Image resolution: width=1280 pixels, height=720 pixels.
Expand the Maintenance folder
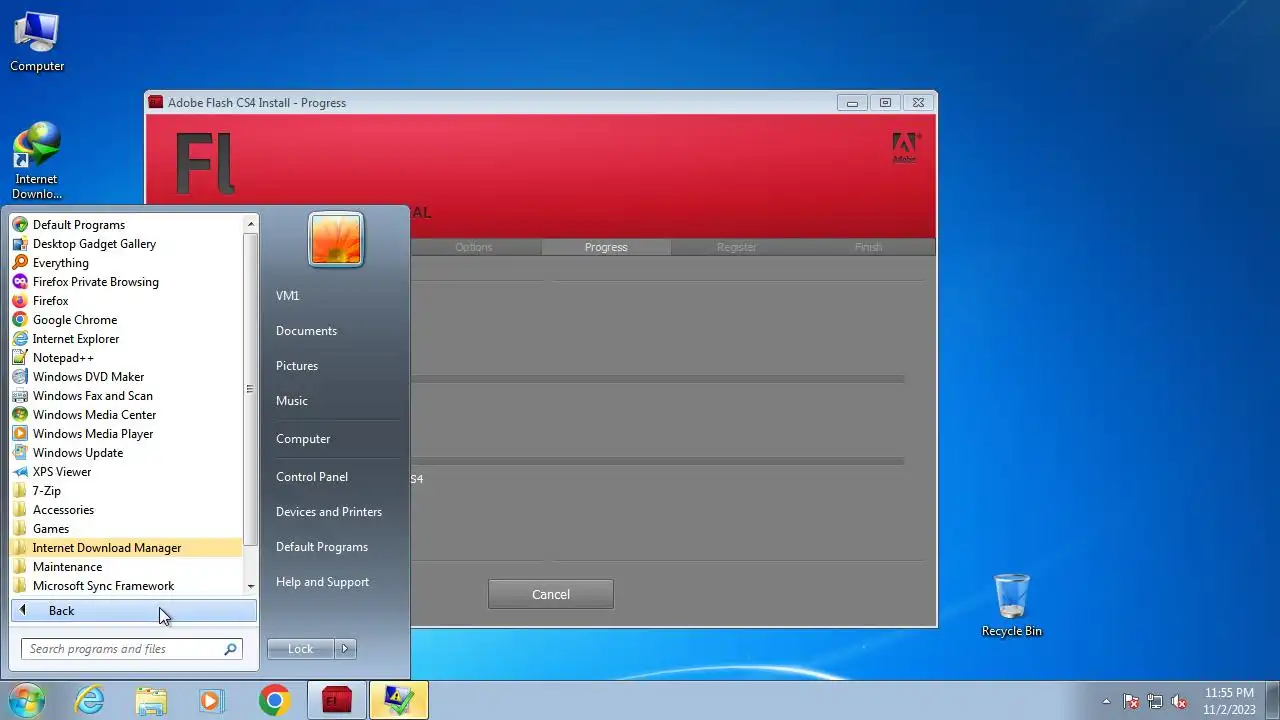126,567
